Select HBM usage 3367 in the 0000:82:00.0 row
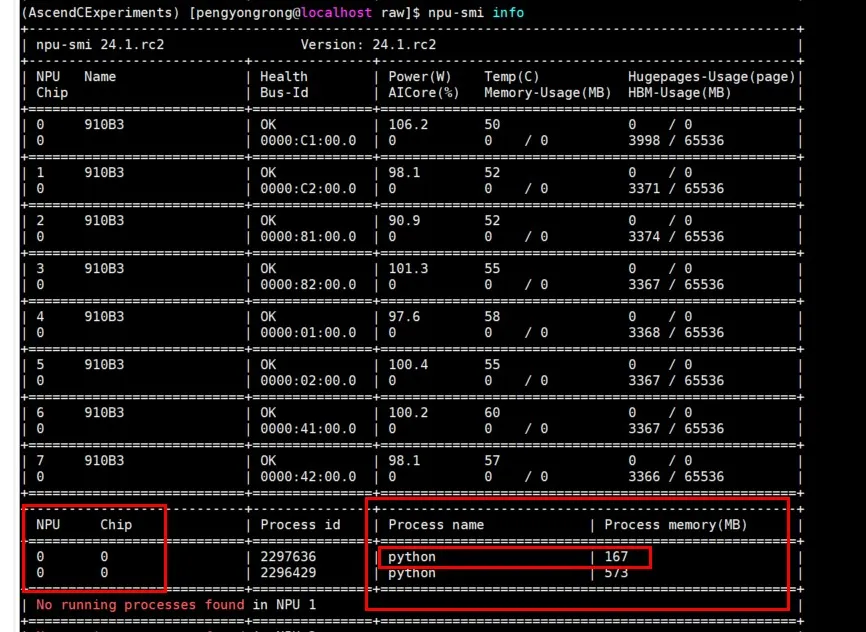 (644, 285)
